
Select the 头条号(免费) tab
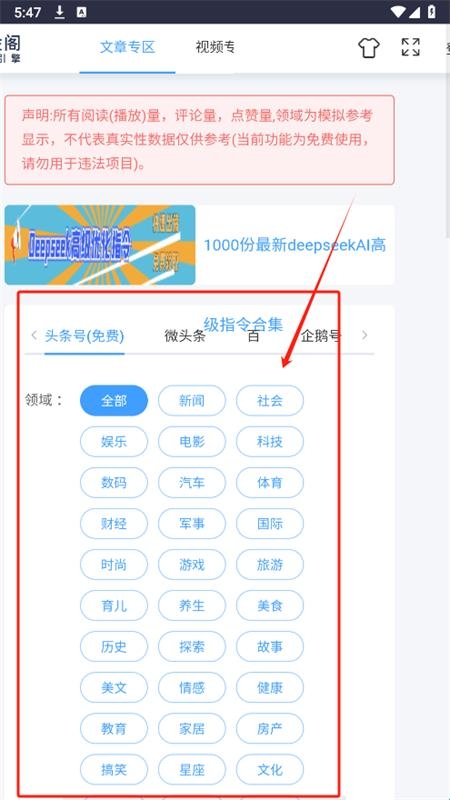(84, 336)
